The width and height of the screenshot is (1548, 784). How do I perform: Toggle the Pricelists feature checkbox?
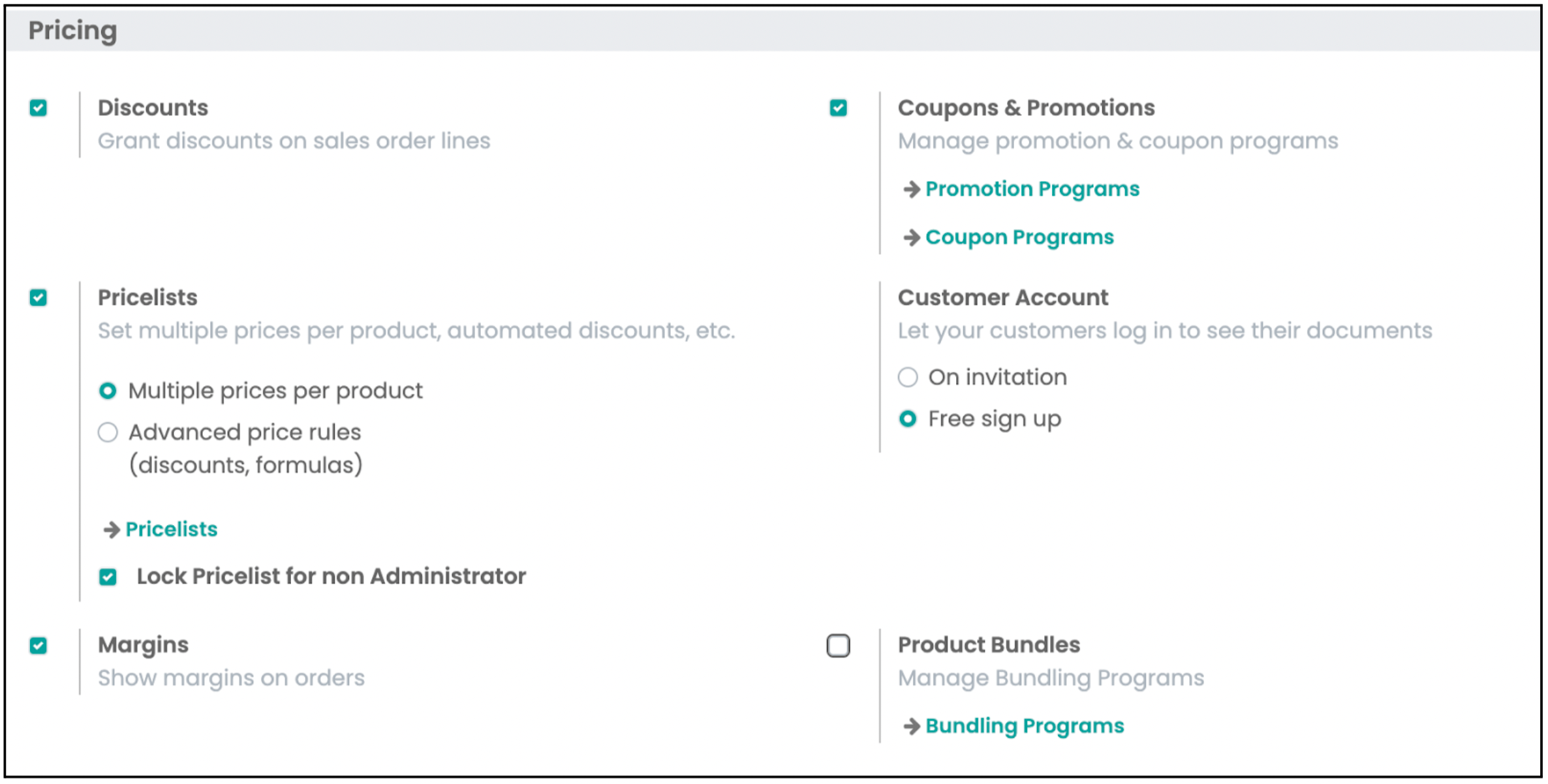click(x=39, y=298)
